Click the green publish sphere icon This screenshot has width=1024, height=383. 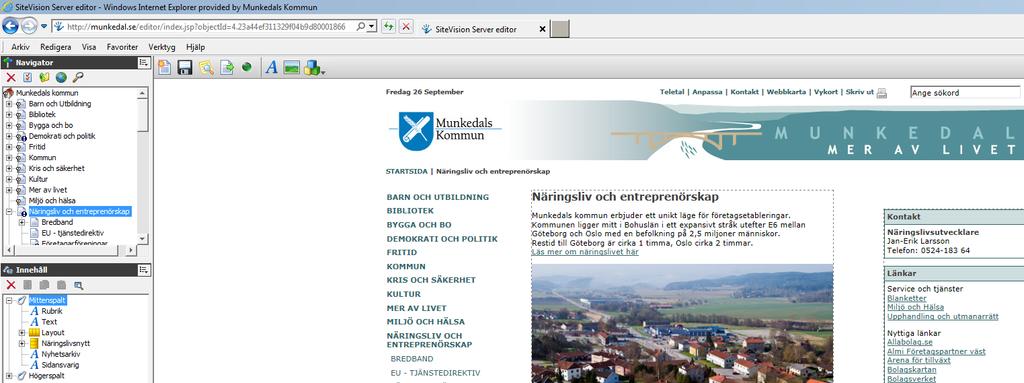246,67
